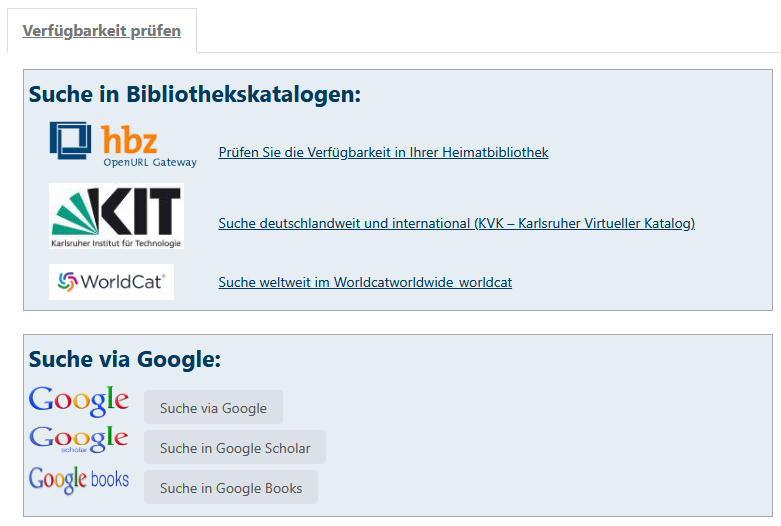Click the blue overlapping squares hbz icon
Screen dimensions: 781x526
(x=71, y=140)
